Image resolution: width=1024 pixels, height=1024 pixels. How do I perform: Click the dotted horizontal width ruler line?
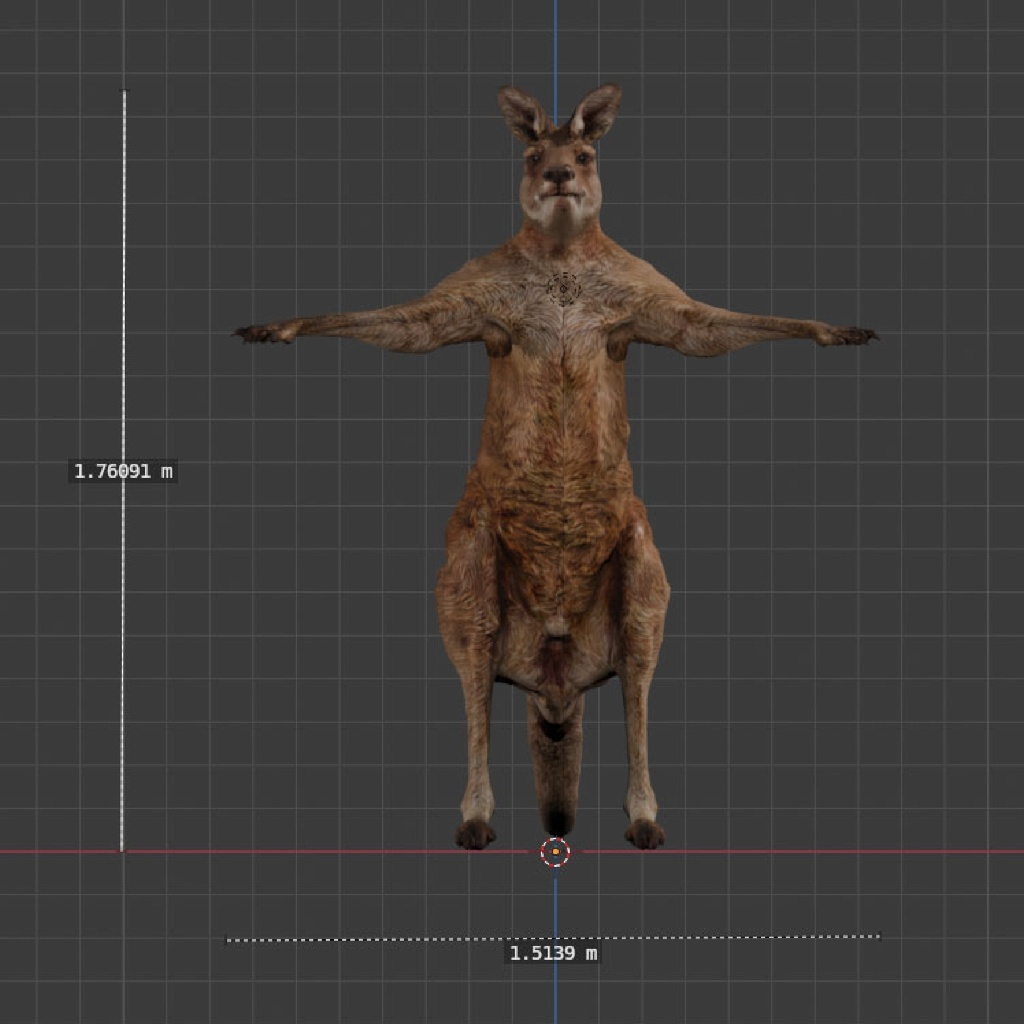coord(553,938)
